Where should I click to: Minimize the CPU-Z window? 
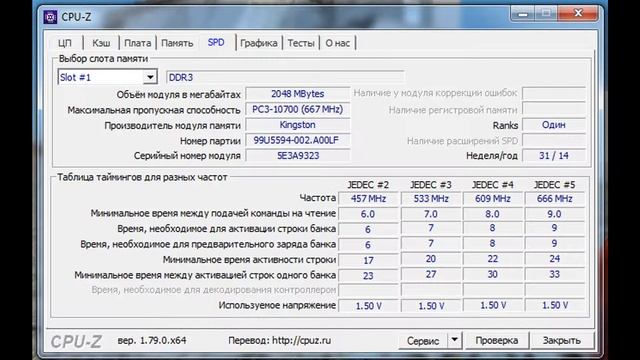[522, 14]
